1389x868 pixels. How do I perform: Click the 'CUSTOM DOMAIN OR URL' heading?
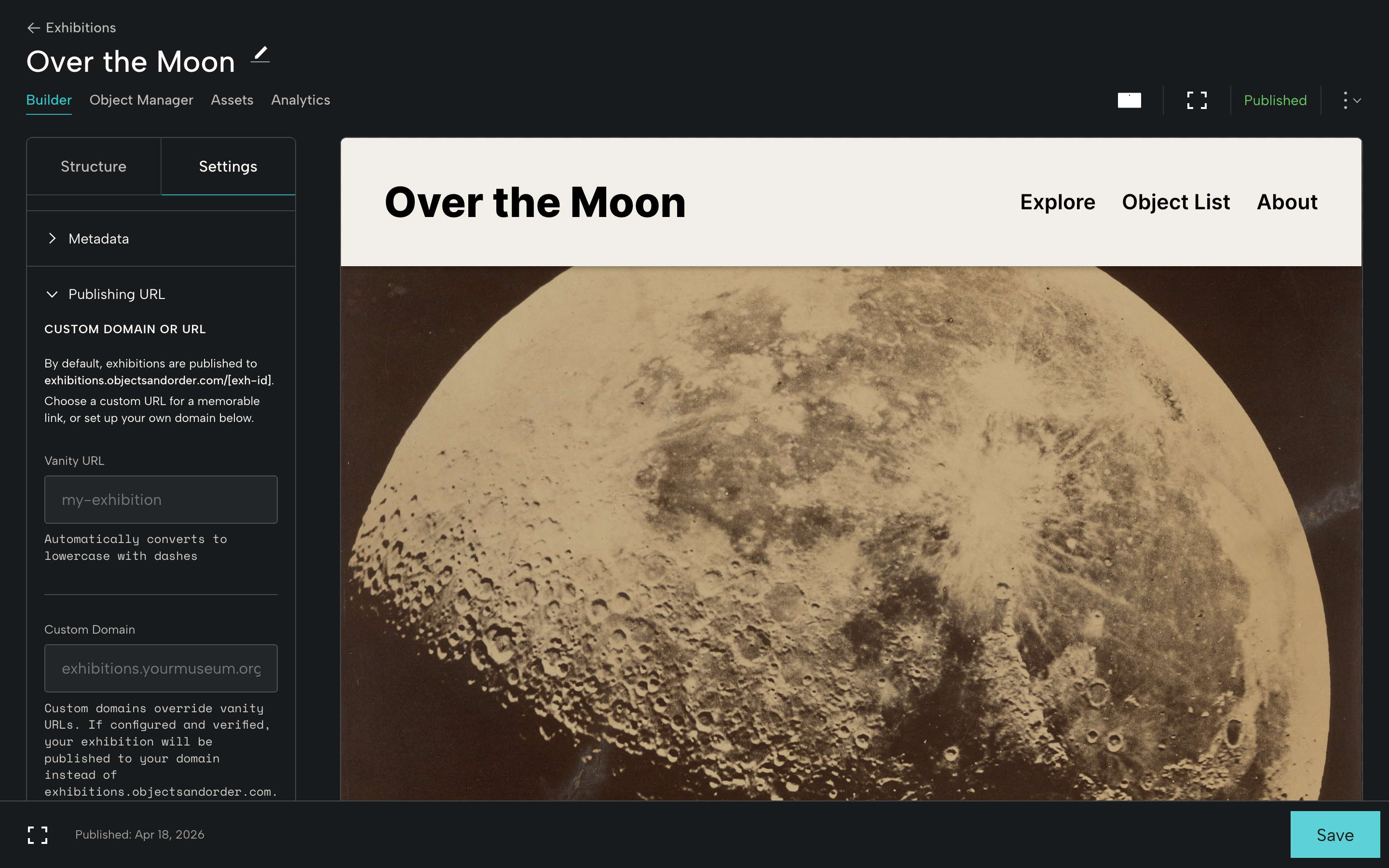pos(125,329)
